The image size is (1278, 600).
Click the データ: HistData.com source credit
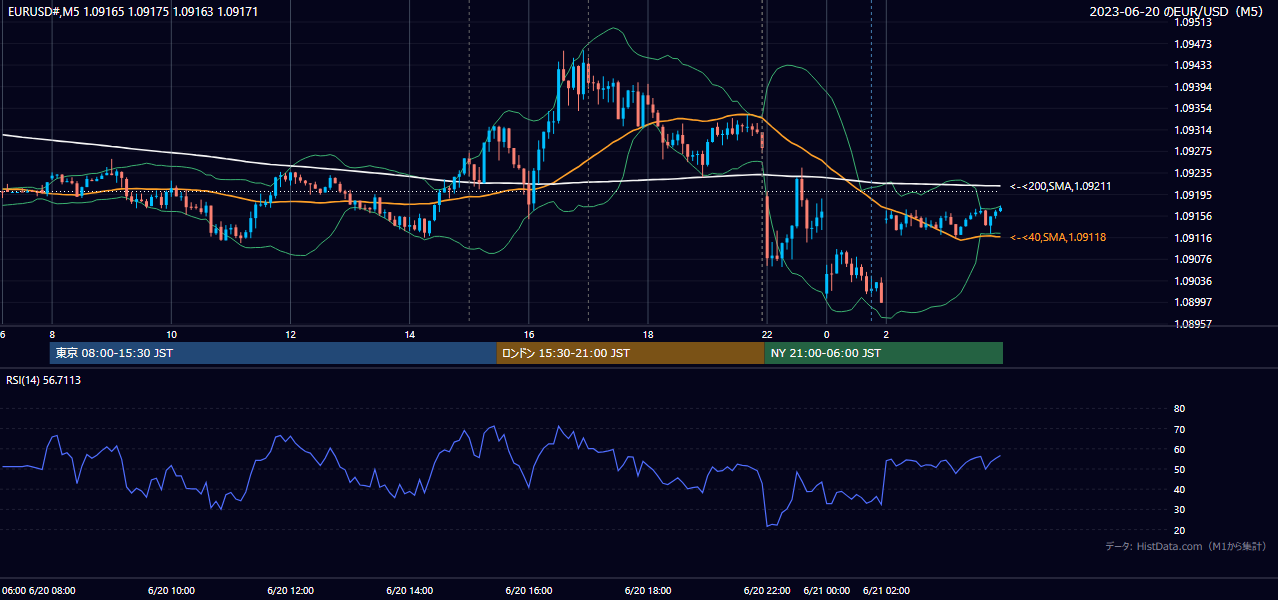pos(1186,546)
